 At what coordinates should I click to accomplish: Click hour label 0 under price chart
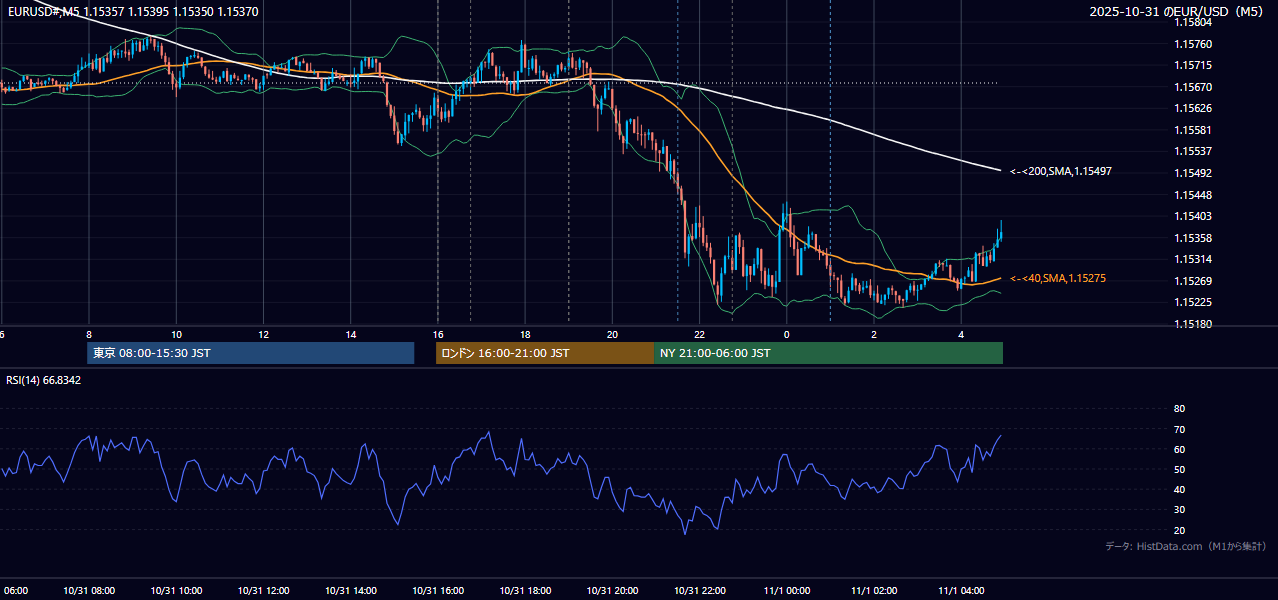point(787,334)
